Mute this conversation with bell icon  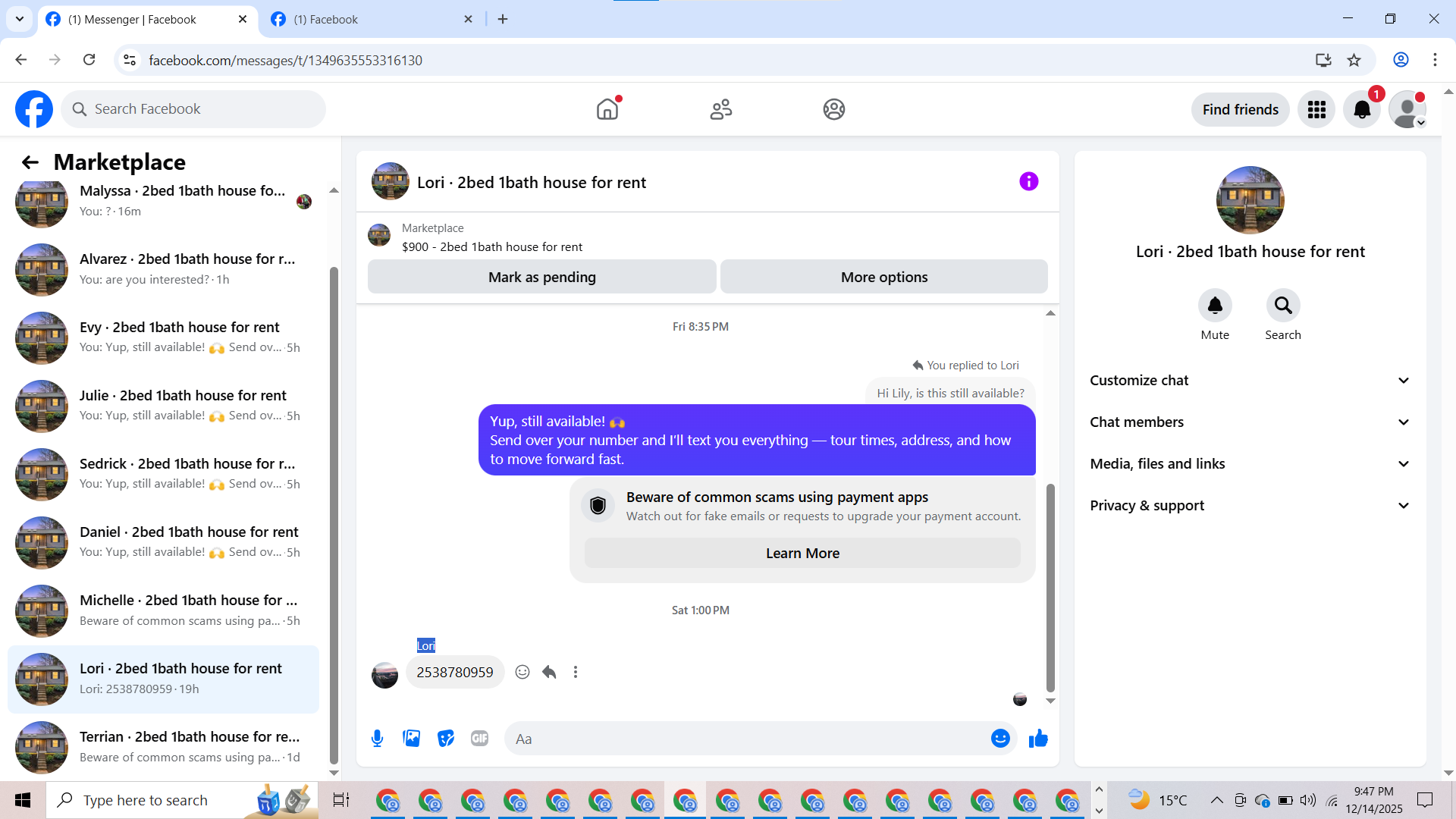tap(1215, 306)
